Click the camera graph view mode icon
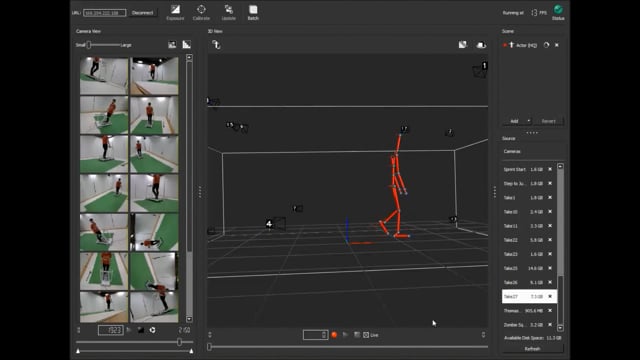This screenshot has height=360, width=640. 187,44
